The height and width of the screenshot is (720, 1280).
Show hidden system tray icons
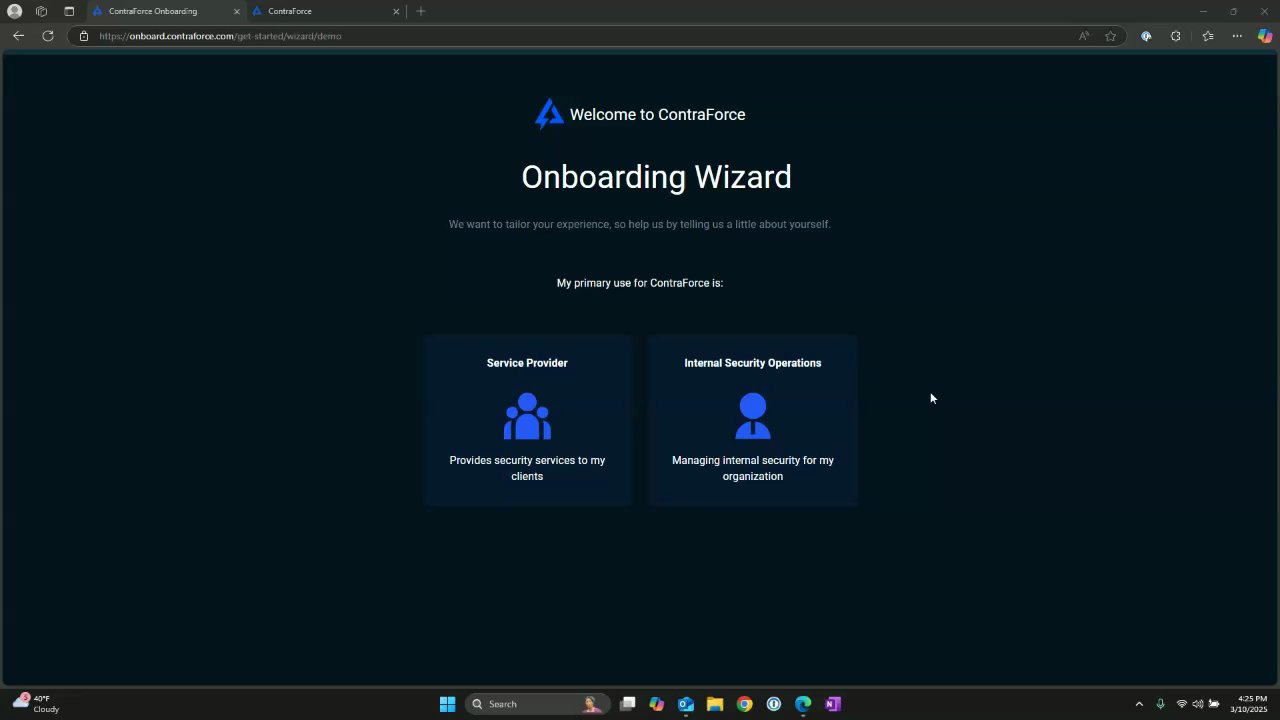1138,704
